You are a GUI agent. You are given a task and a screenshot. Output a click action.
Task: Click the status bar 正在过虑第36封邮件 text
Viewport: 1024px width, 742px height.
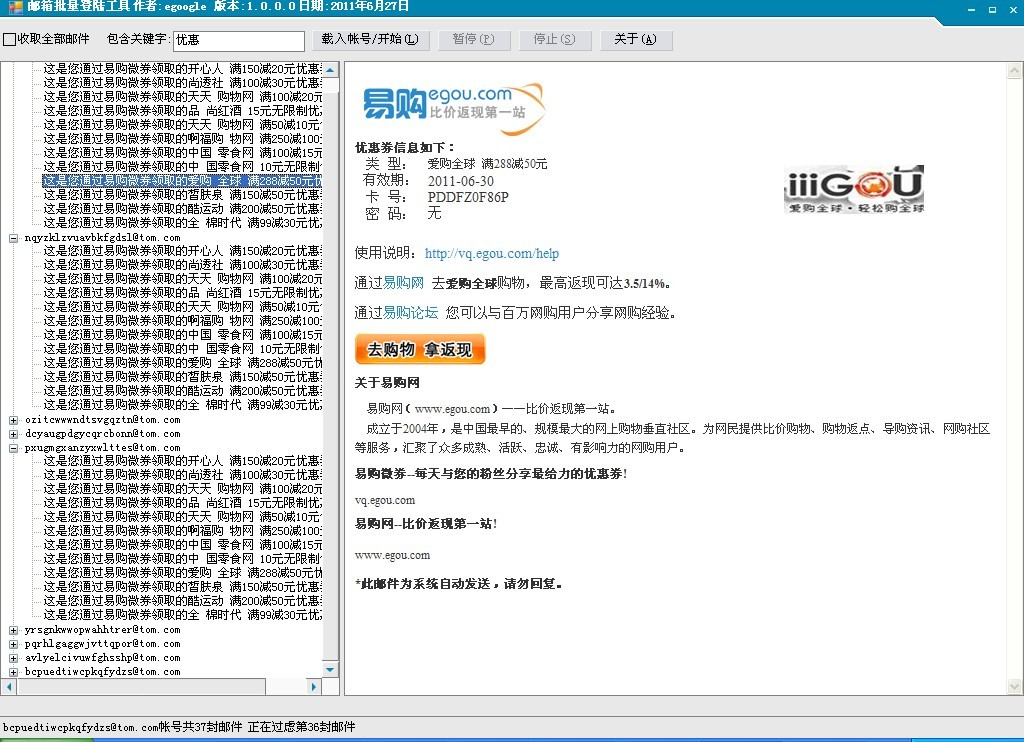click(x=302, y=727)
